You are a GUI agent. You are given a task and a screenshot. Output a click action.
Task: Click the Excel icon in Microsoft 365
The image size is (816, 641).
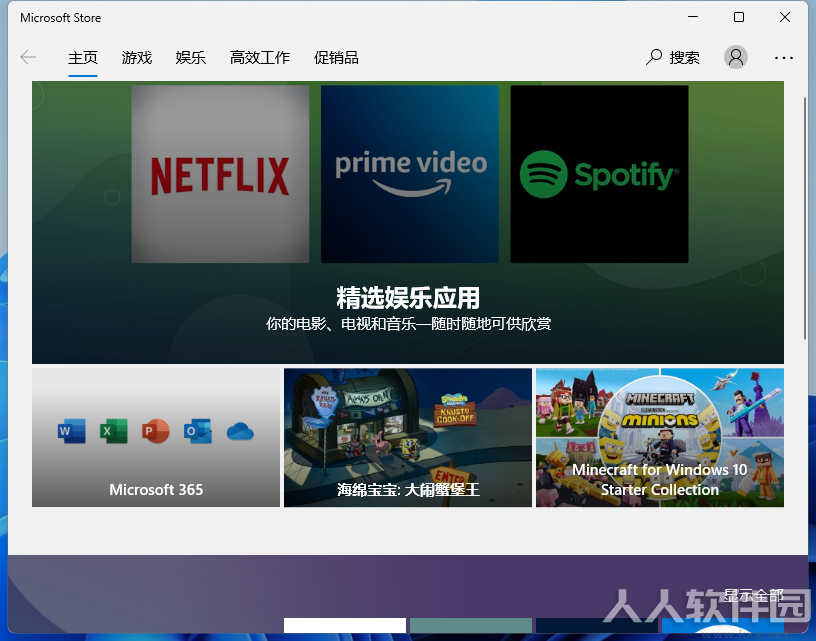point(114,431)
